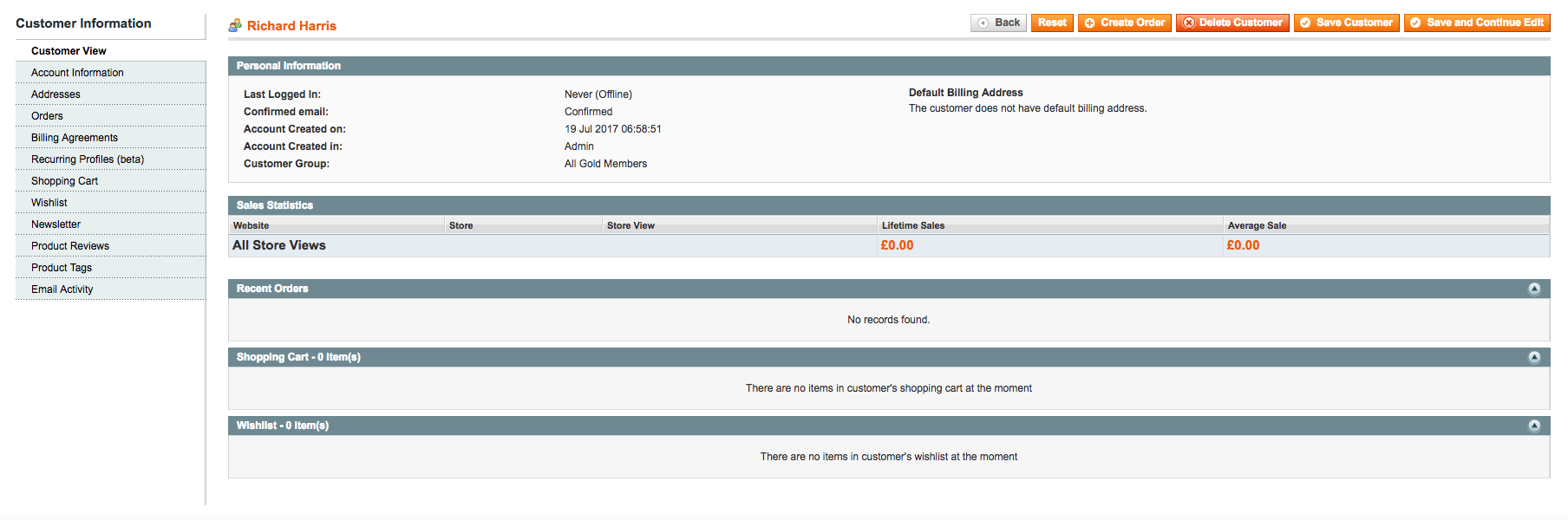1568x520 pixels.
Task: View the Email Activity tab
Action: point(62,289)
